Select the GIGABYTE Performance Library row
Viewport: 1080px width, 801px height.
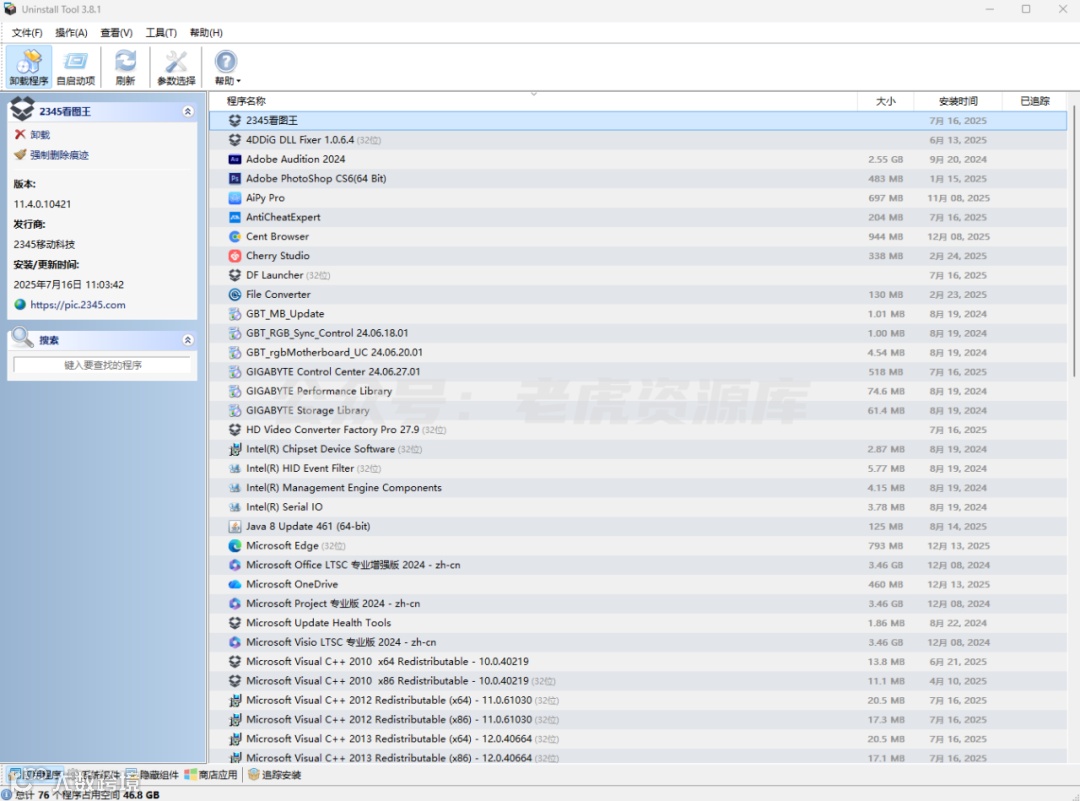point(638,391)
